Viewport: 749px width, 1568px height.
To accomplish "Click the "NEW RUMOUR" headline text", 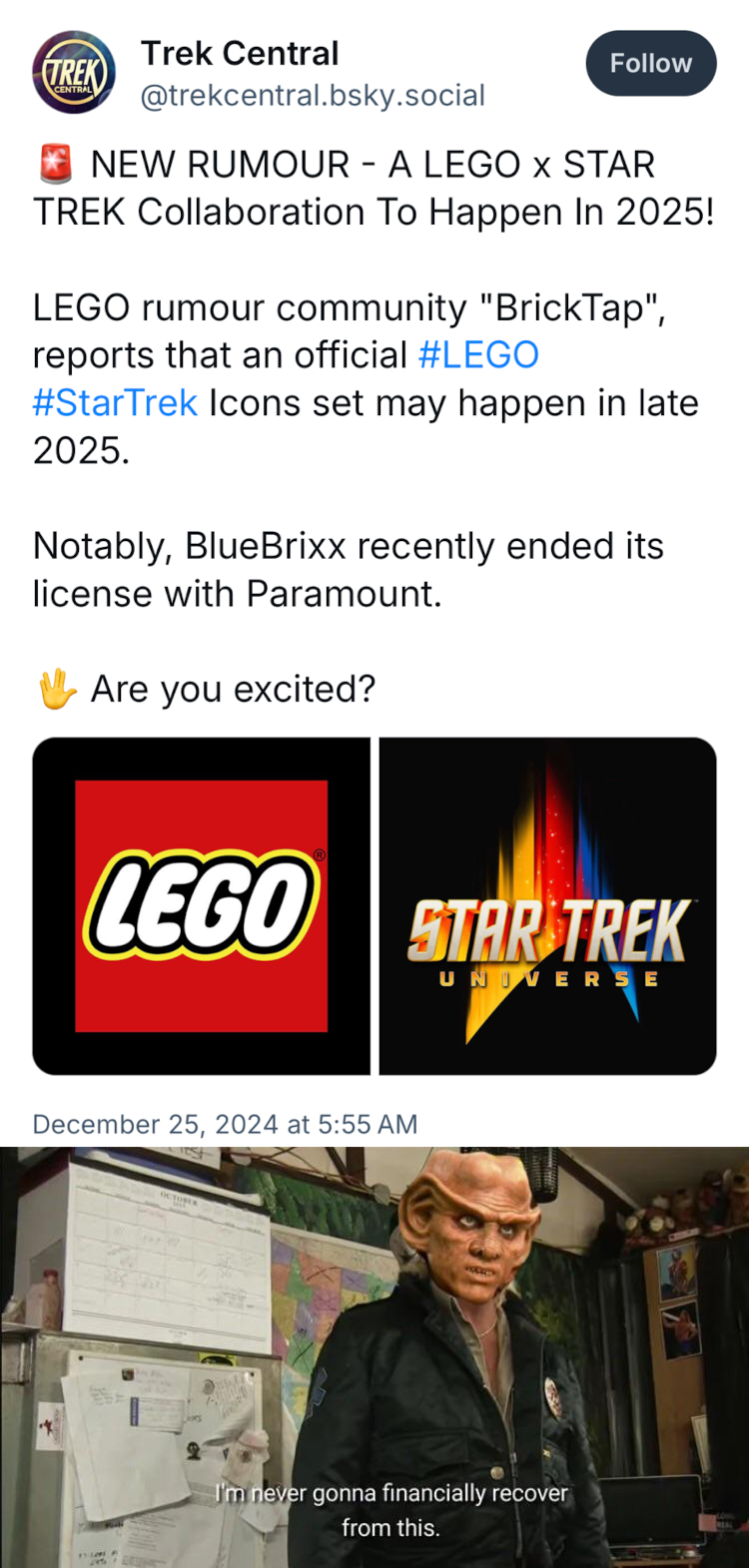I will tap(220, 165).
